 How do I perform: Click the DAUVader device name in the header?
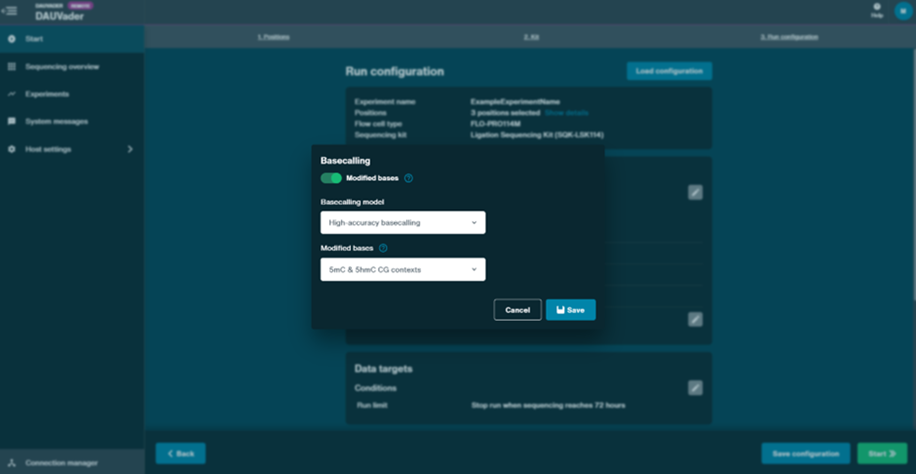tap(59, 16)
